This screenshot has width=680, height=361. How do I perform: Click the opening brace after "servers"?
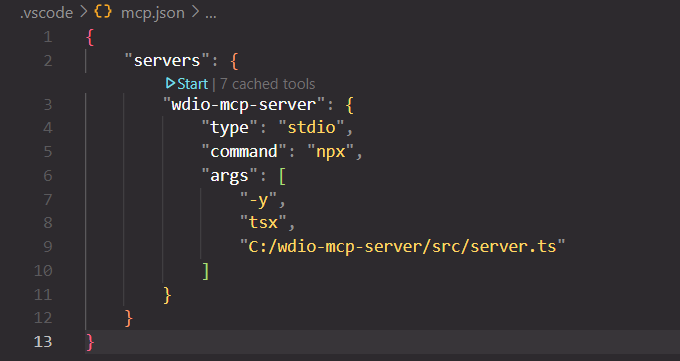[x=234, y=61]
